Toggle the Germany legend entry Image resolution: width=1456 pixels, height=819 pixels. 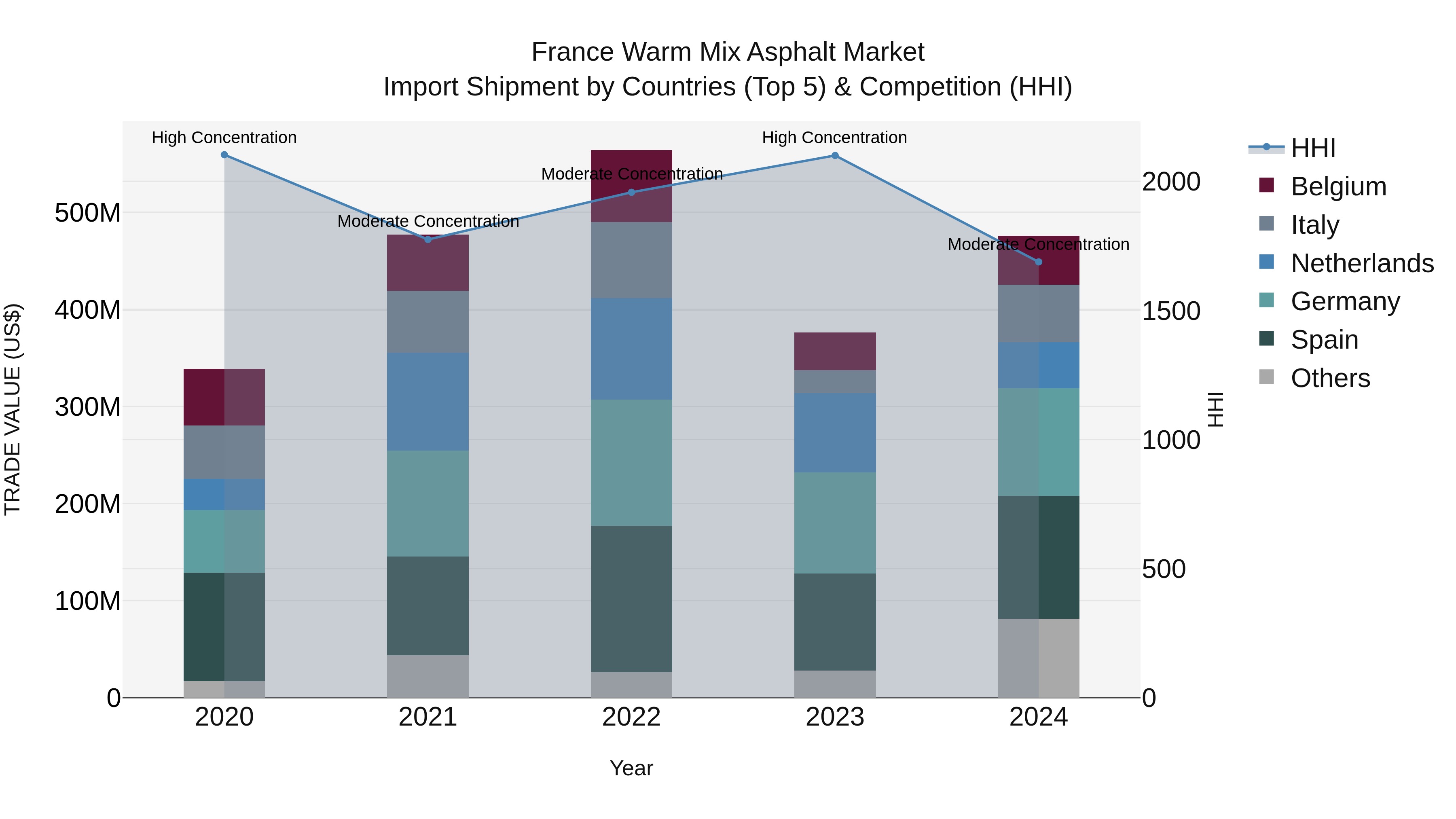point(1329,301)
